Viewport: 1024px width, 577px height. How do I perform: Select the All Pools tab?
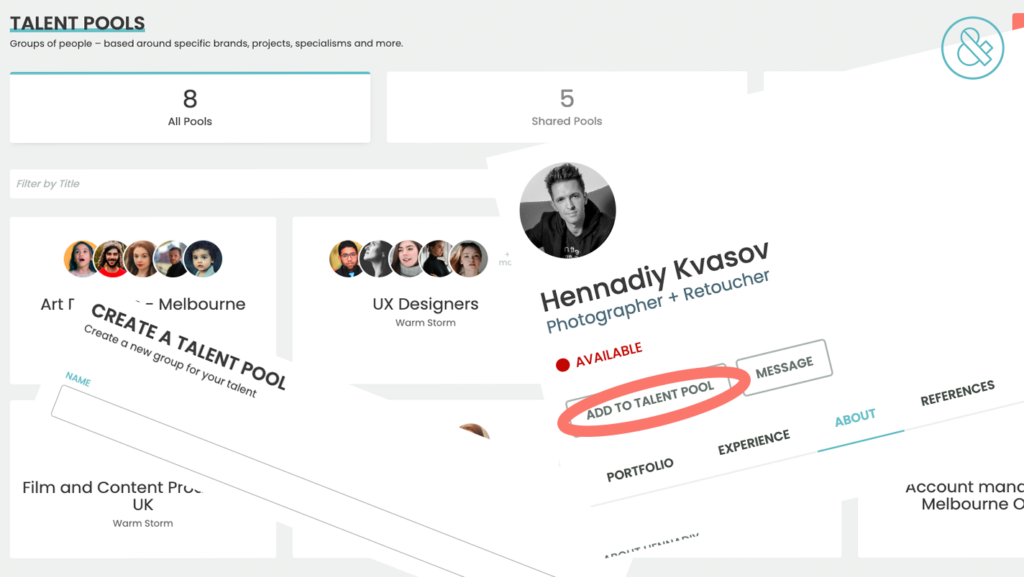pyautogui.click(x=190, y=108)
